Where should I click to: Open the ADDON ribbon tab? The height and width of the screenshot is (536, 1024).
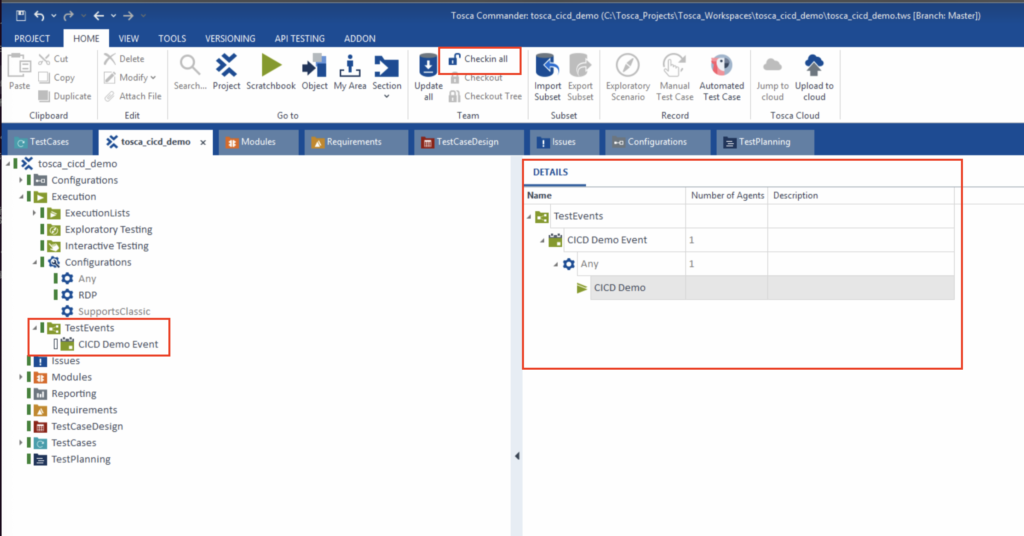tap(360, 39)
